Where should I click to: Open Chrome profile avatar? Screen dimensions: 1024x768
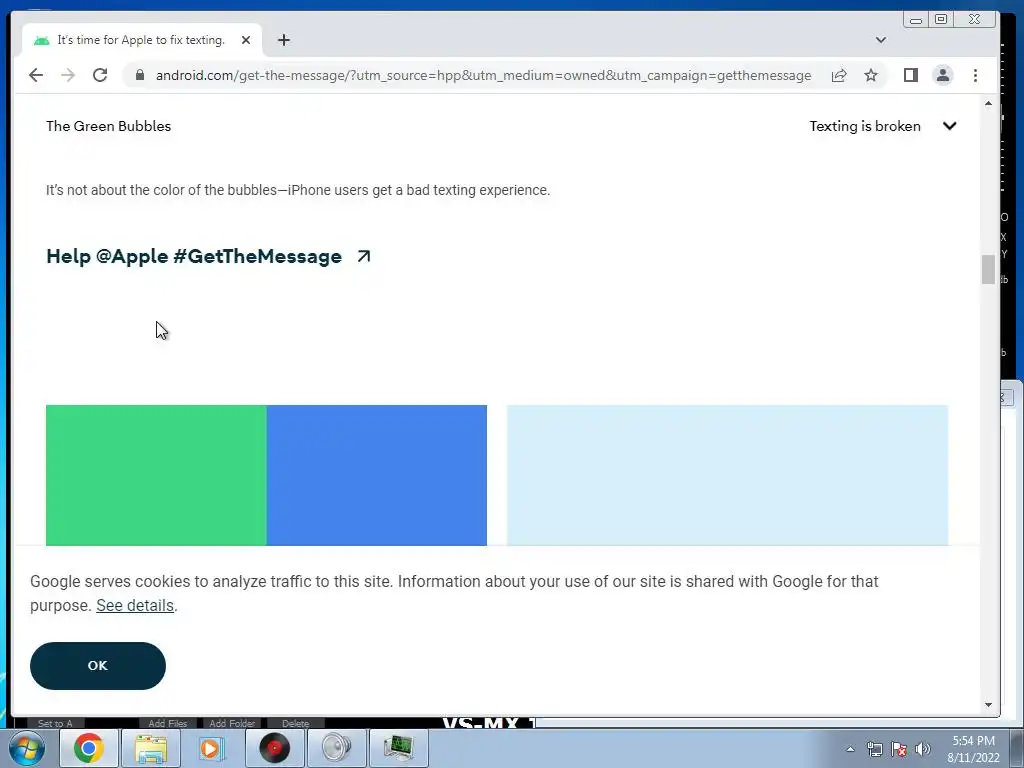(x=943, y=75)
